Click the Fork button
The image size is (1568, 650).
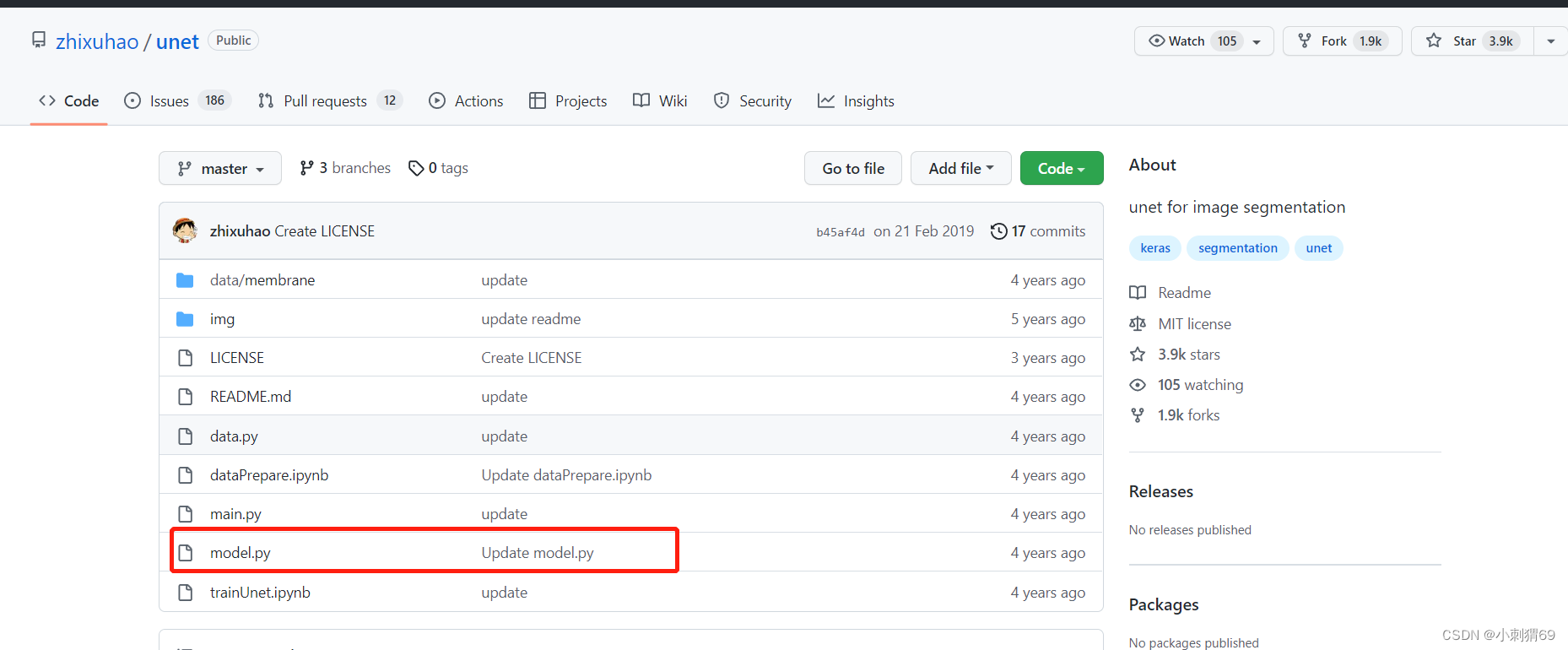click(x=1342, y=41)
